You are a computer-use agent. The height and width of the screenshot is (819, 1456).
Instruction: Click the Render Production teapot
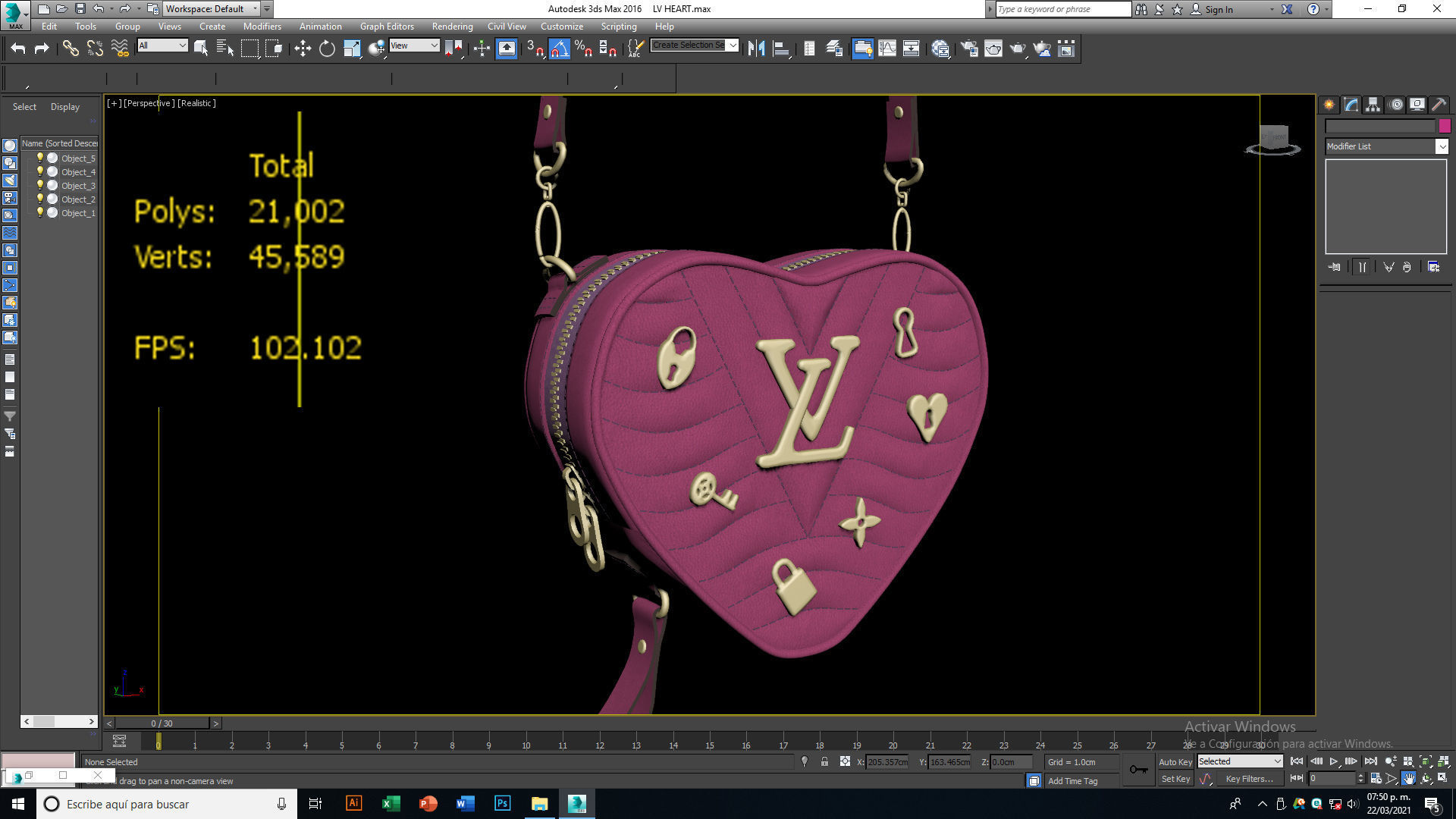(x=1018, y=49)
